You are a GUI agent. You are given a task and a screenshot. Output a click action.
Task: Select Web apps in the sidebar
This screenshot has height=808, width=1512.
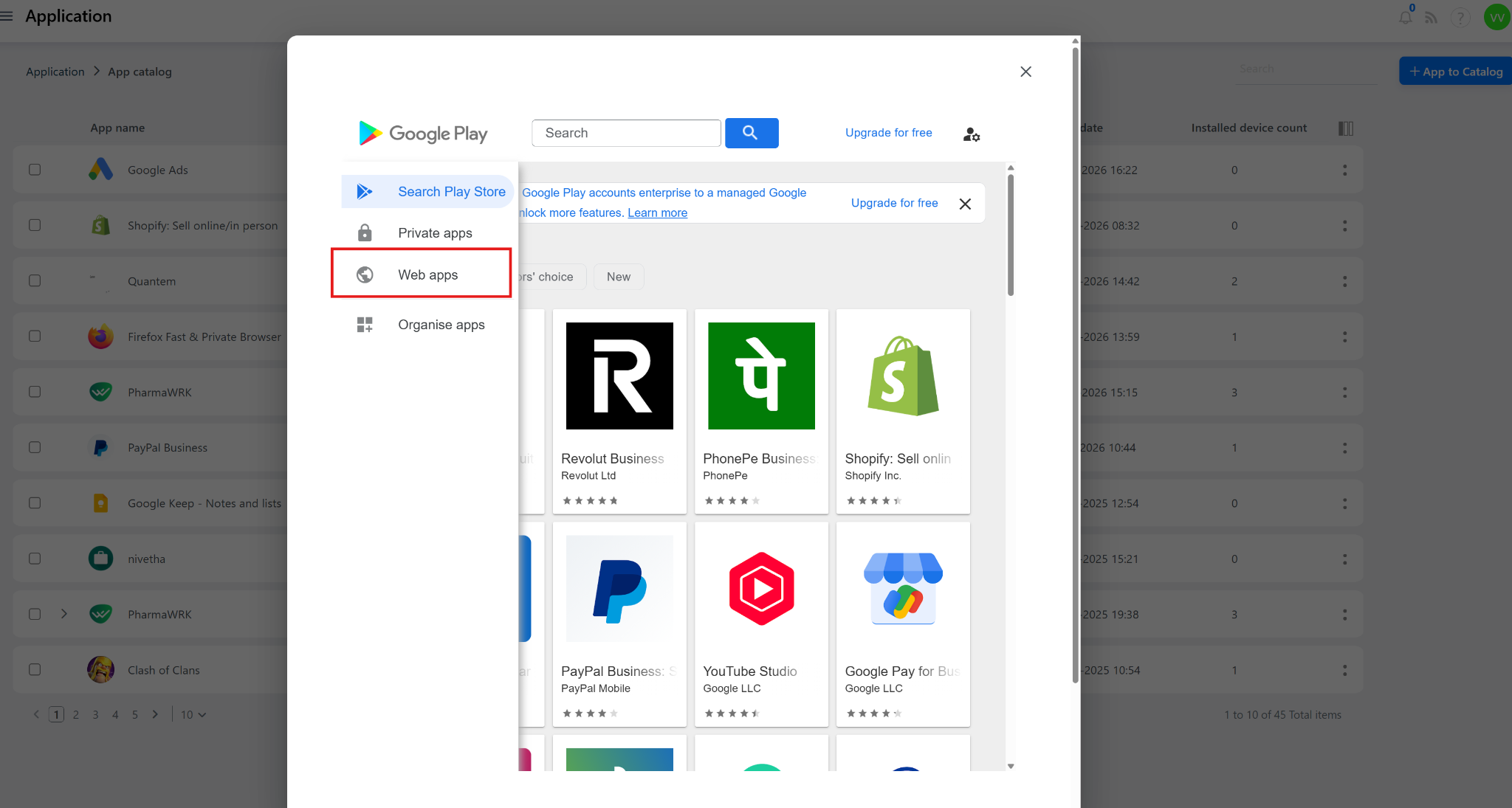coord(427,274)
